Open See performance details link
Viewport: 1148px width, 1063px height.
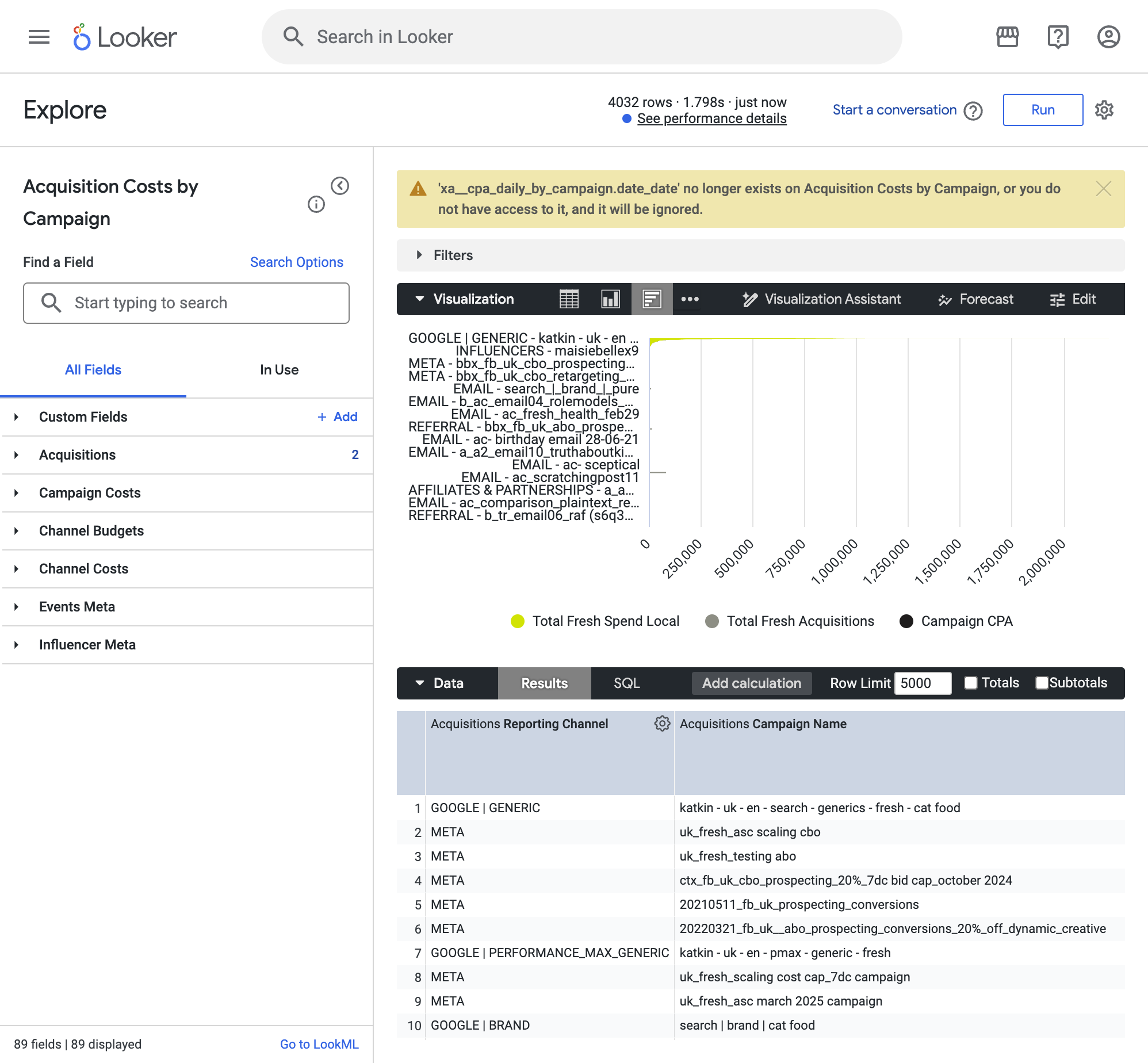[711, 118]
